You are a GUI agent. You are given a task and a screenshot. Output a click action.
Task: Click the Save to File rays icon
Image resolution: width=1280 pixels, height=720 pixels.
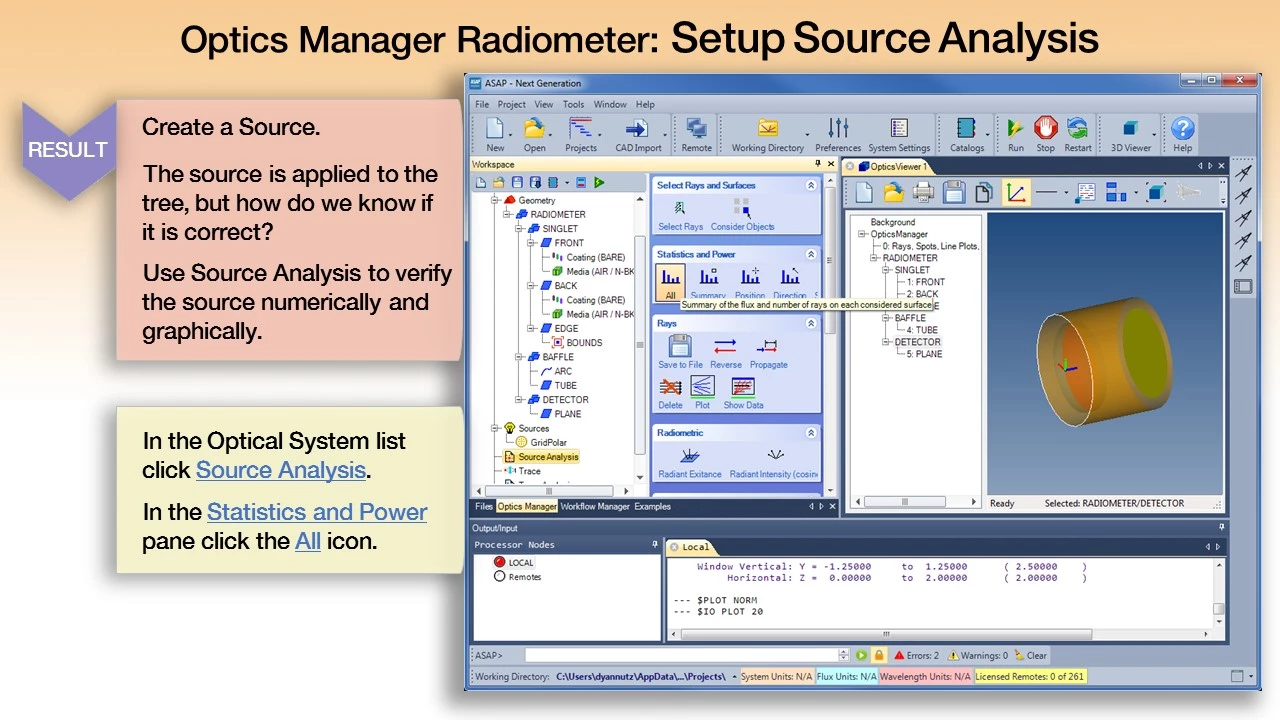tap(680, 350)
